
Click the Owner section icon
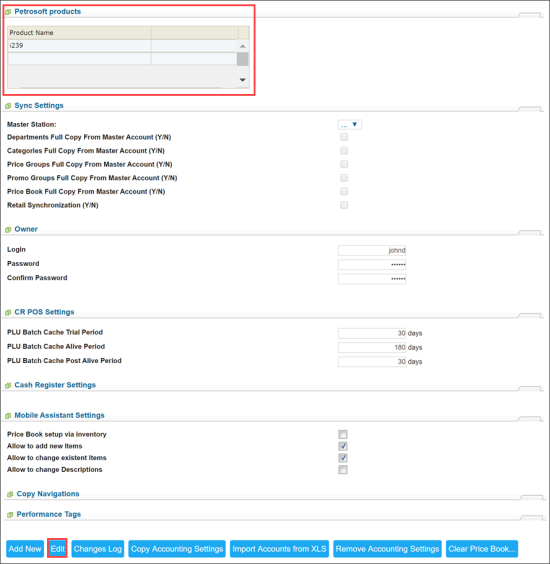(8, 229)
